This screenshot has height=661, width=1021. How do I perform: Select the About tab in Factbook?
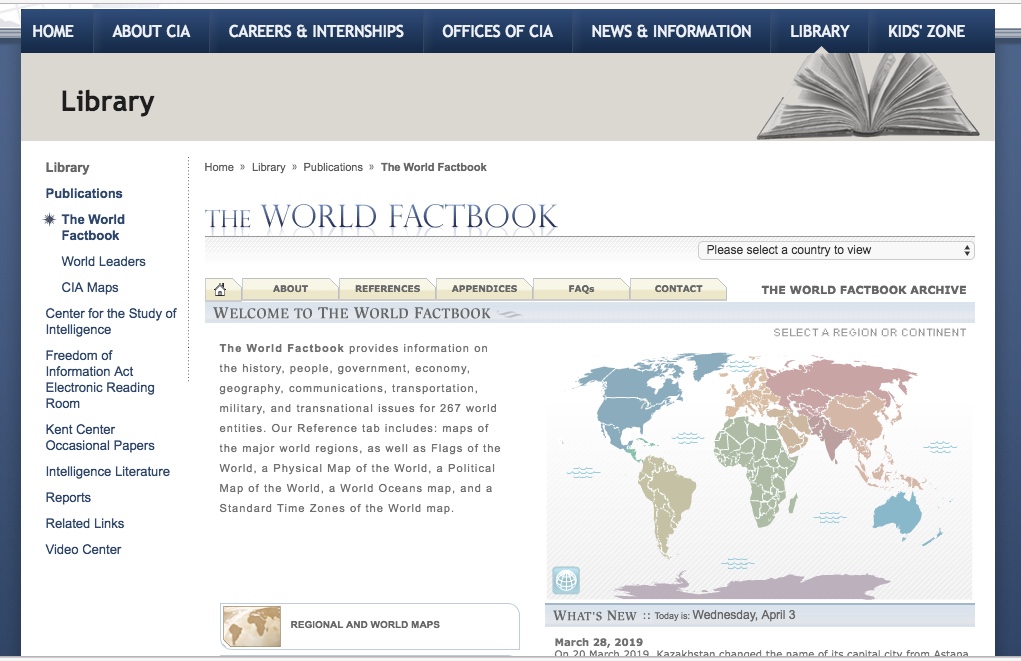pos(290,289)
